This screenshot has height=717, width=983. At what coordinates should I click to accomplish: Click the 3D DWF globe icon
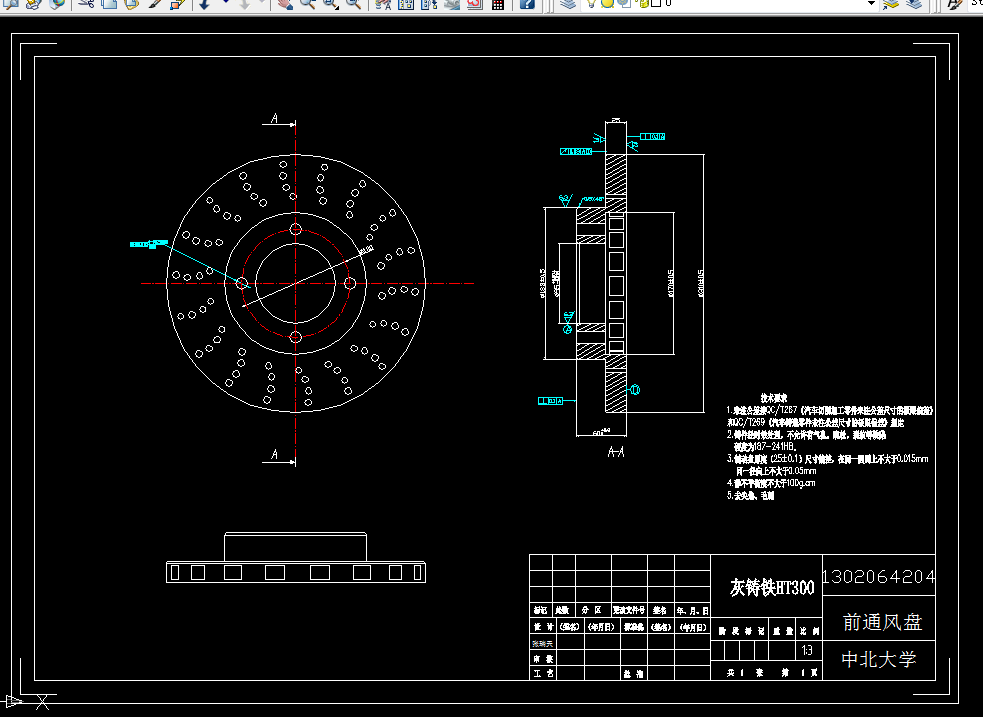click(57, 3)
